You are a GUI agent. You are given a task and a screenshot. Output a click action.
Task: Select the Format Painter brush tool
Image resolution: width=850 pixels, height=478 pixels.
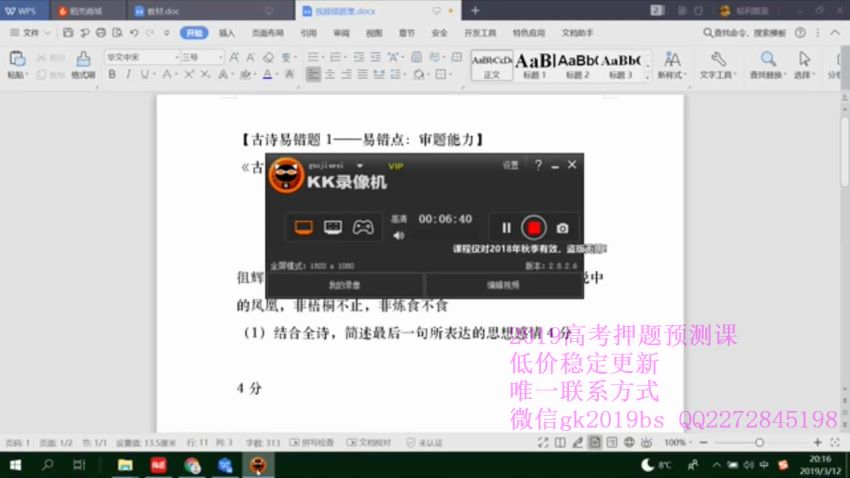[83, 59]
